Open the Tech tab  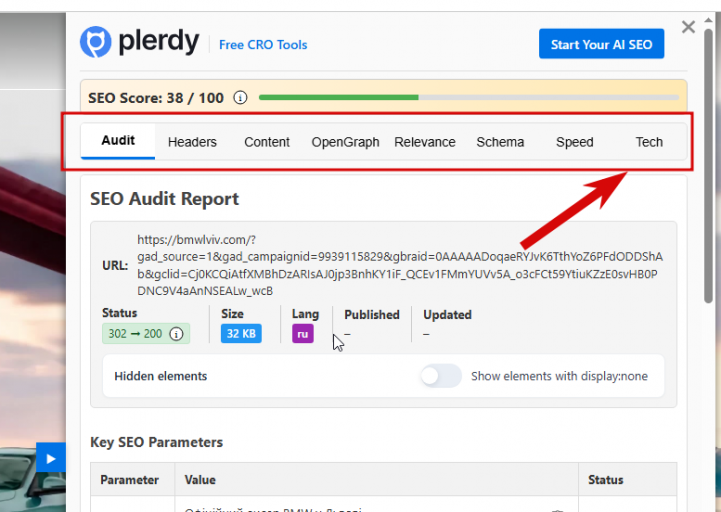tap(649, 142)
